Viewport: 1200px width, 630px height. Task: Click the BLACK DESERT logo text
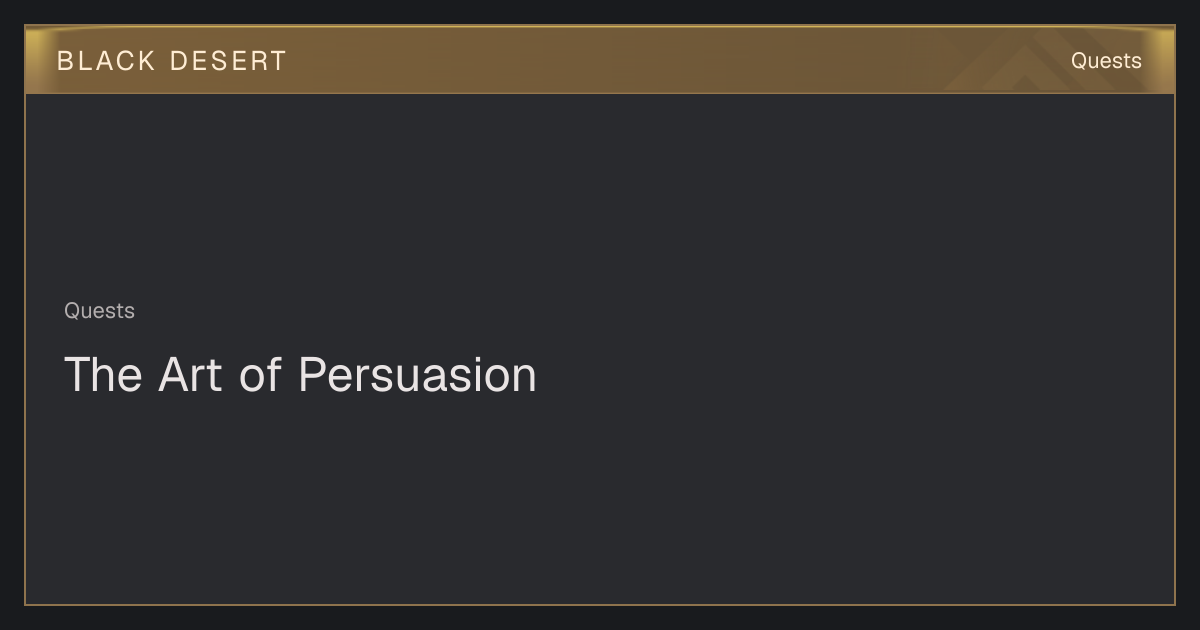point(172,61)
